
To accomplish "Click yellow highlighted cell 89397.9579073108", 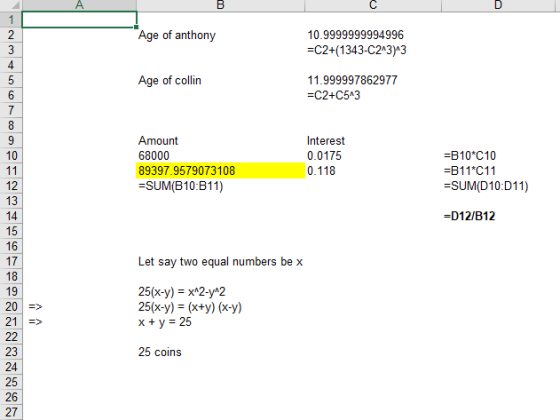I will [x=221, y=171].
